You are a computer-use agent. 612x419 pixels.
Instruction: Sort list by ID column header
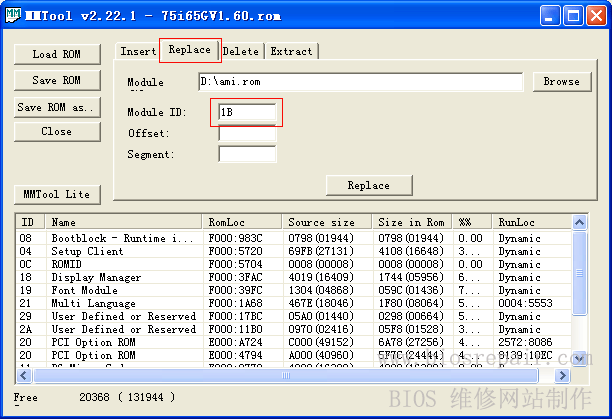pyautogui.click(x=30, y=222)
